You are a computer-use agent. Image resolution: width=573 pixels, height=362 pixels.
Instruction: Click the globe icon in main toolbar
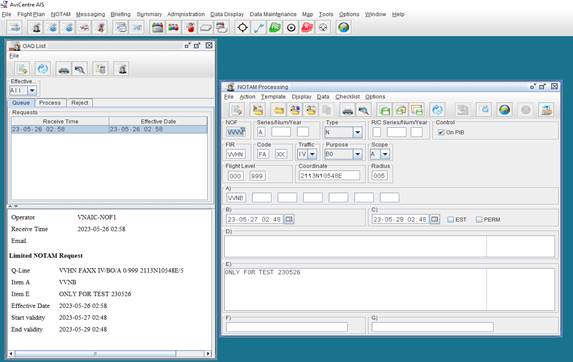344,27
